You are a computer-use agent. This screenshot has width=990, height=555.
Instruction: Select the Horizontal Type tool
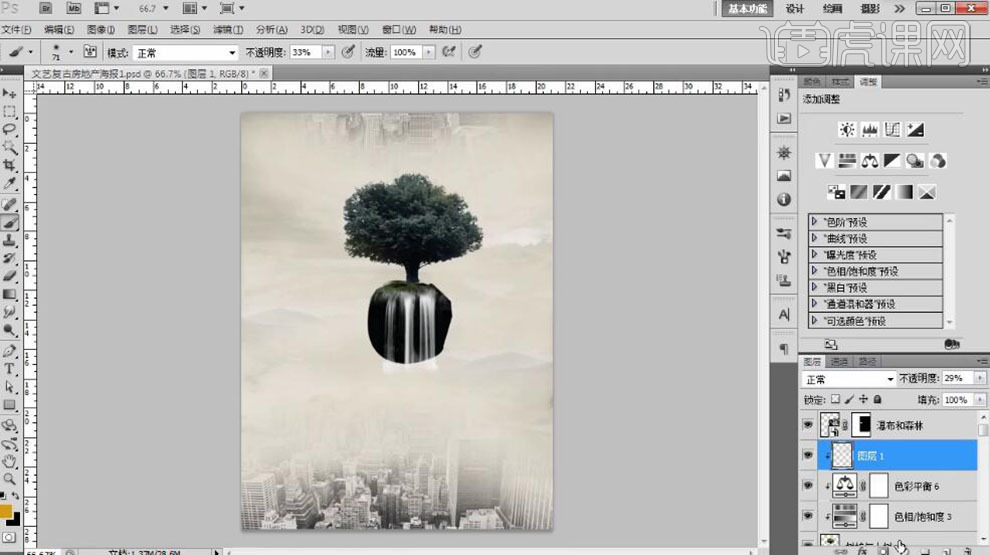9,369
